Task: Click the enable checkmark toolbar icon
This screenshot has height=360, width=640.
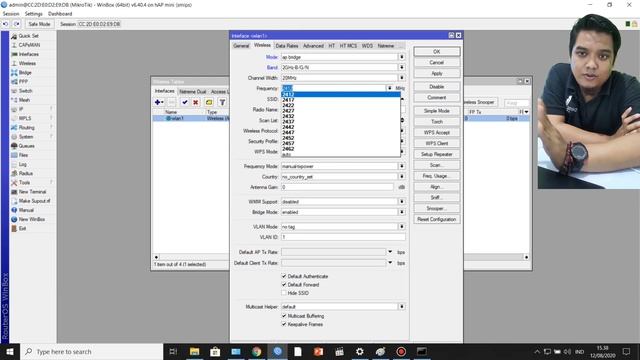Action: point(184,102)
